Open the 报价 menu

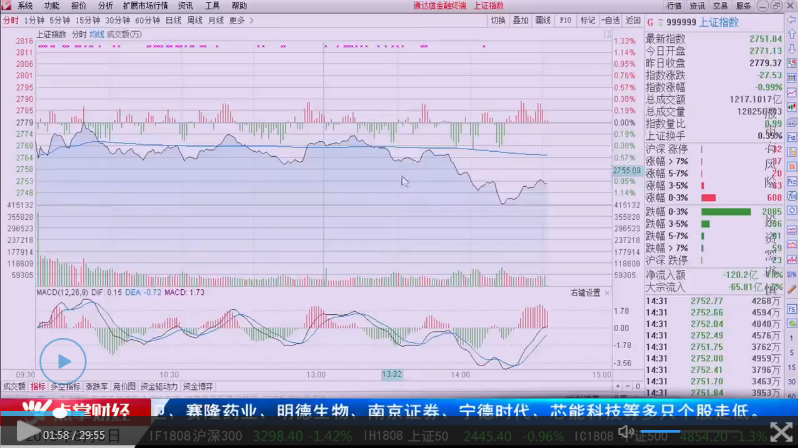pyautogui.click(x=78, y=6)
